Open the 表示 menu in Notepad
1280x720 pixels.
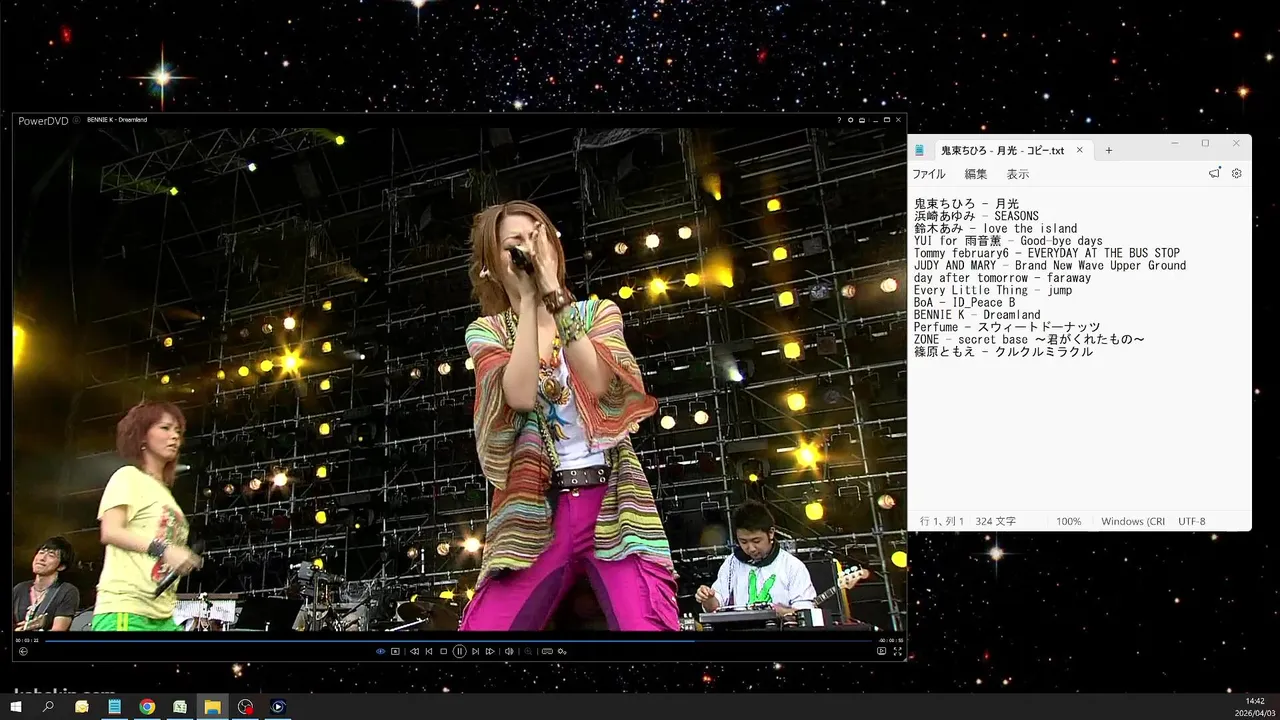[x=1017, y=174]
